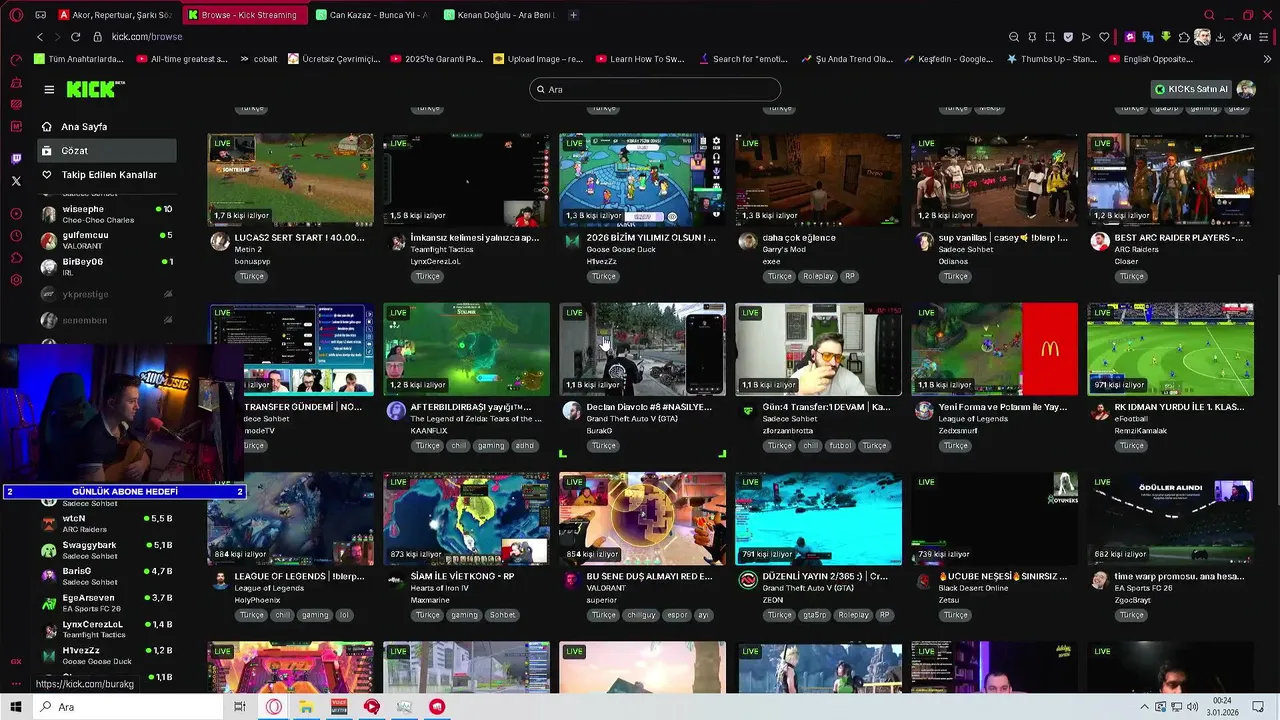The image size is (1280, 720).
Task: Open the user profile avatar on Kick
Action: point(1245,89)
